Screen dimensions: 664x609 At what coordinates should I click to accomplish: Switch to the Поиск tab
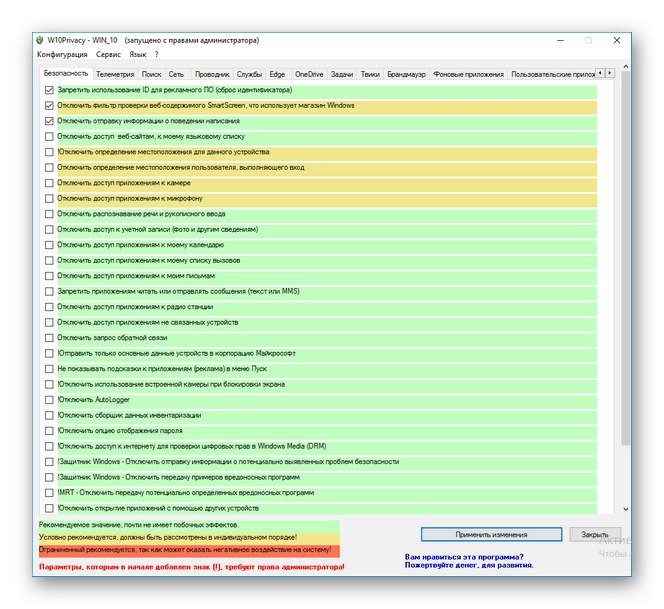(151, 74)
